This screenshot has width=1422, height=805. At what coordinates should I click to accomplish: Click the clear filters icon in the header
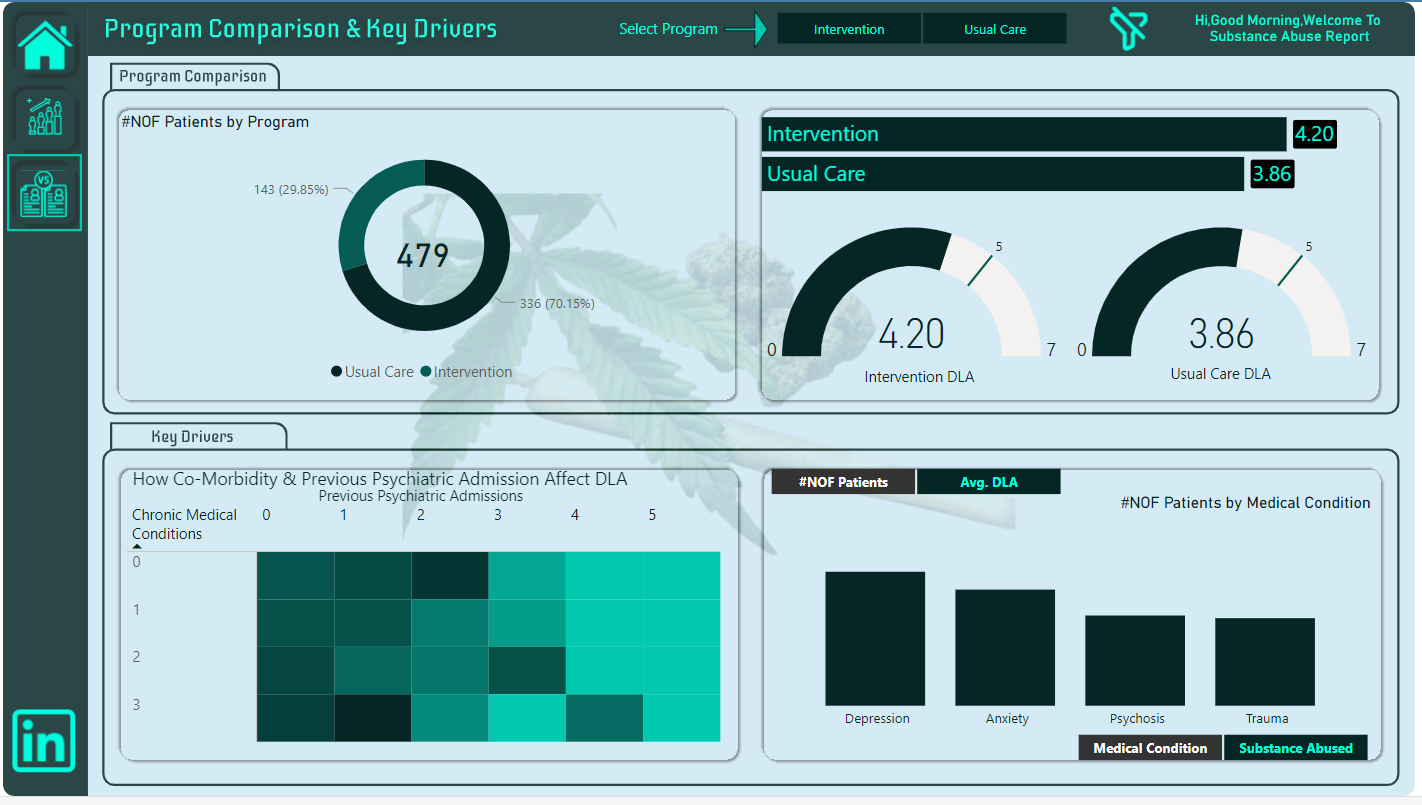[1130, 28]
